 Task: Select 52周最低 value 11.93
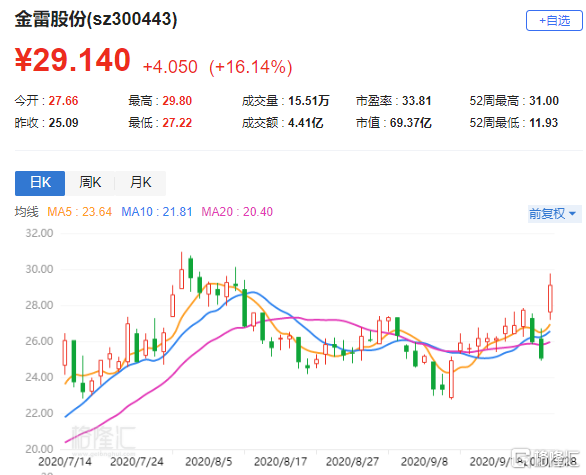coord(543,123)
